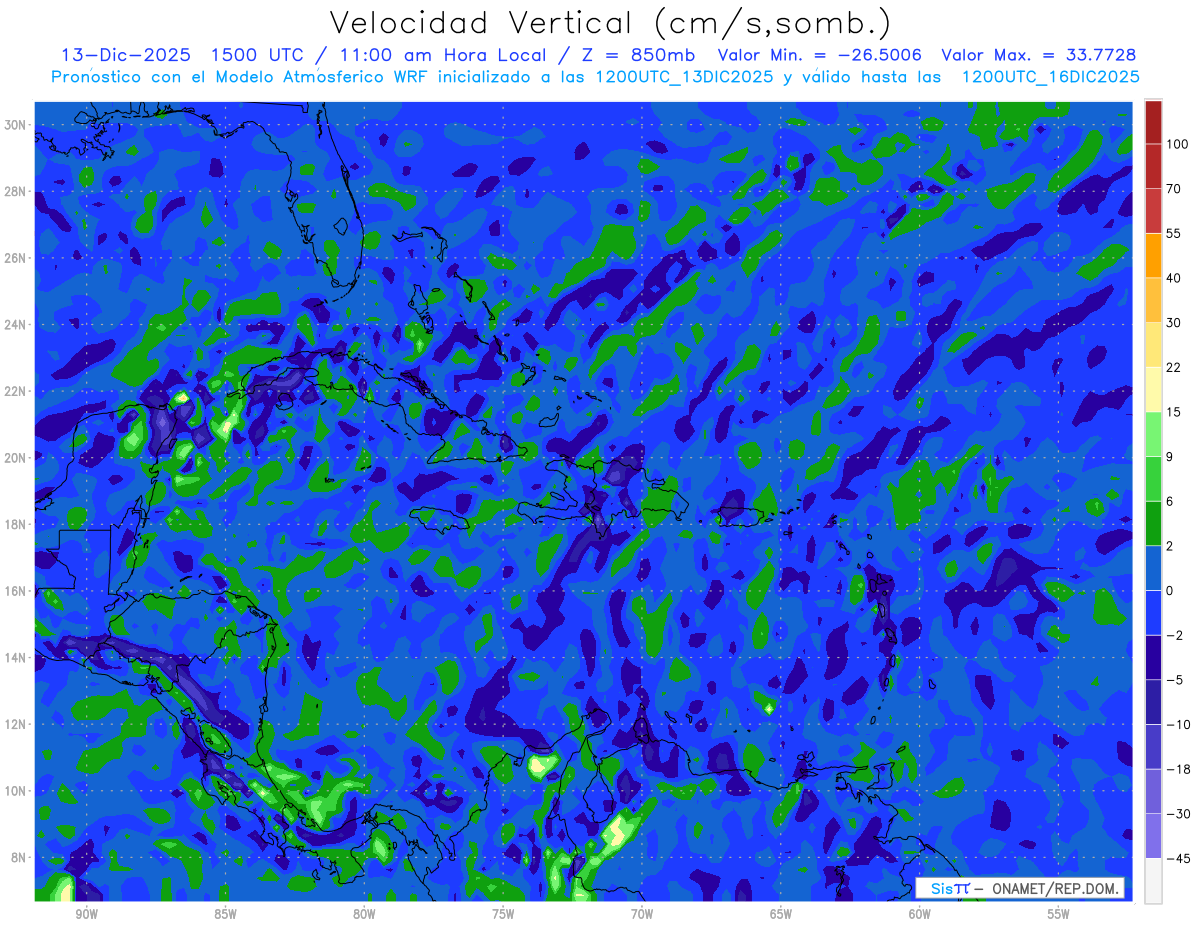
Task: Click the dark red swatch above 100
Action: click(1153, 122)
